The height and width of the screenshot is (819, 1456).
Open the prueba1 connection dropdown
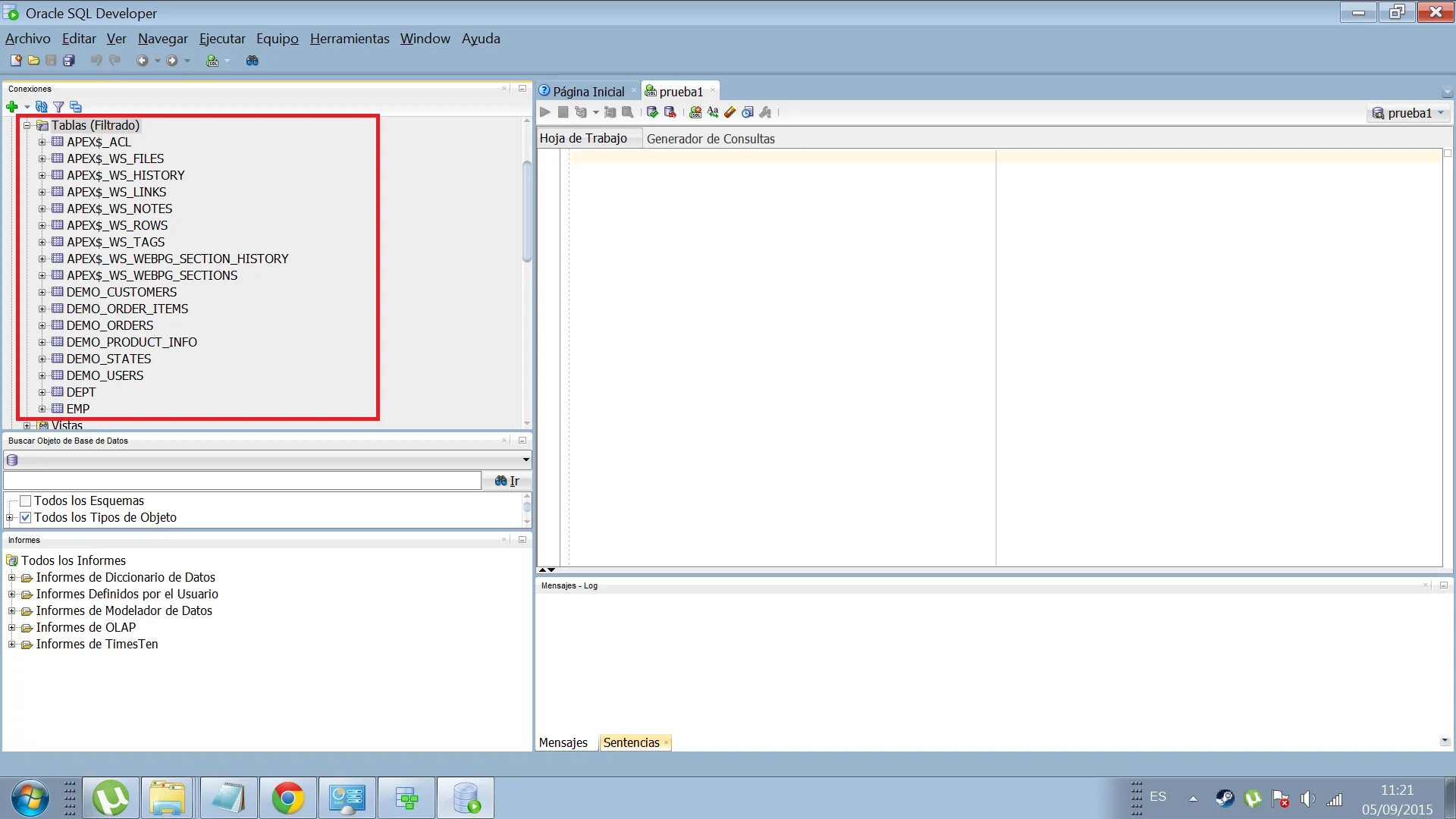pos(1410,113)
